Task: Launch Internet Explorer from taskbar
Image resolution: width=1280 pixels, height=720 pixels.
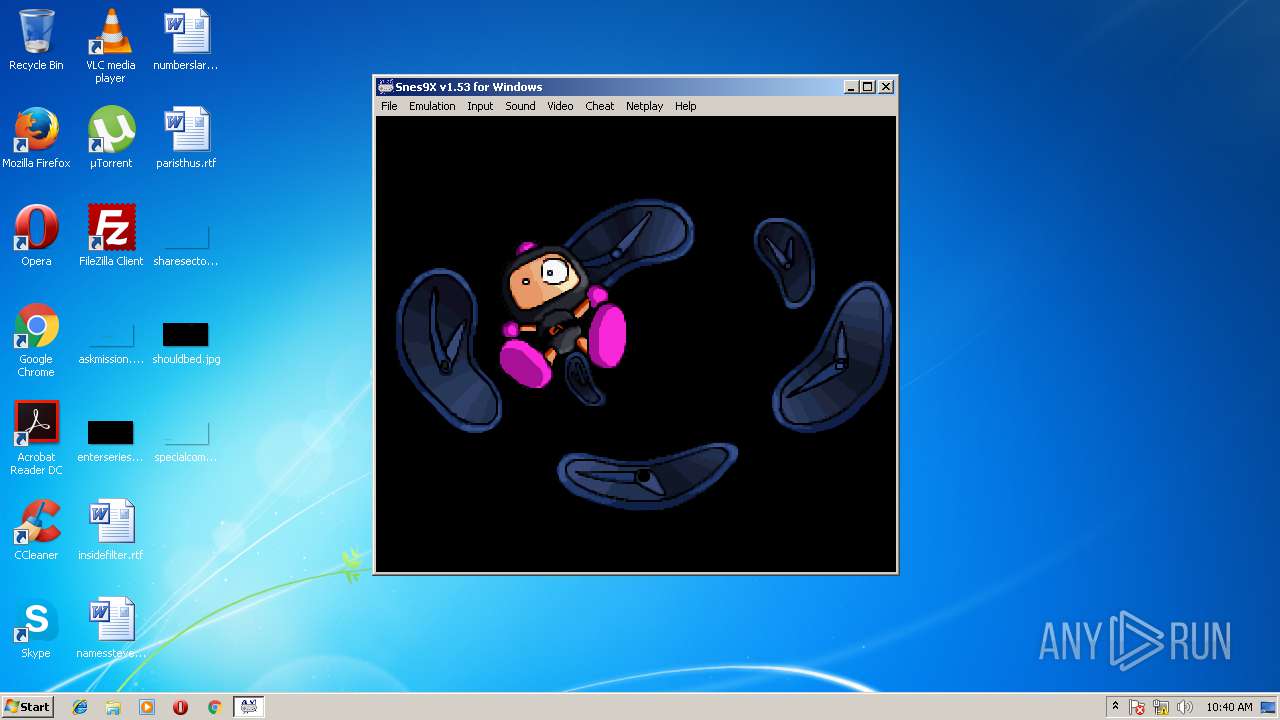Action: coord(80,707)
